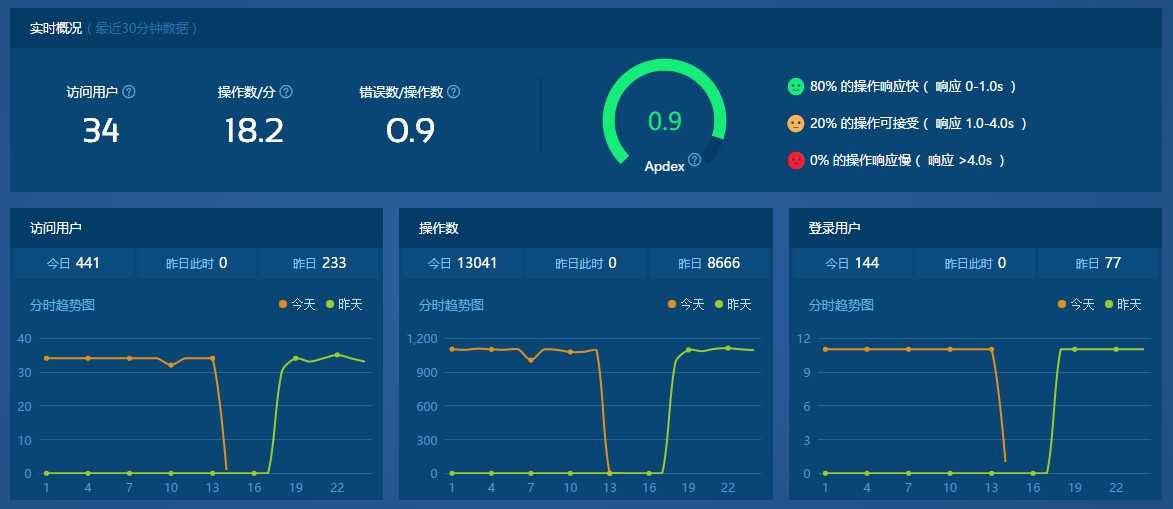
Task: Toggle 今天 legend in 访问用户 chart
Action: coord(297,305)
